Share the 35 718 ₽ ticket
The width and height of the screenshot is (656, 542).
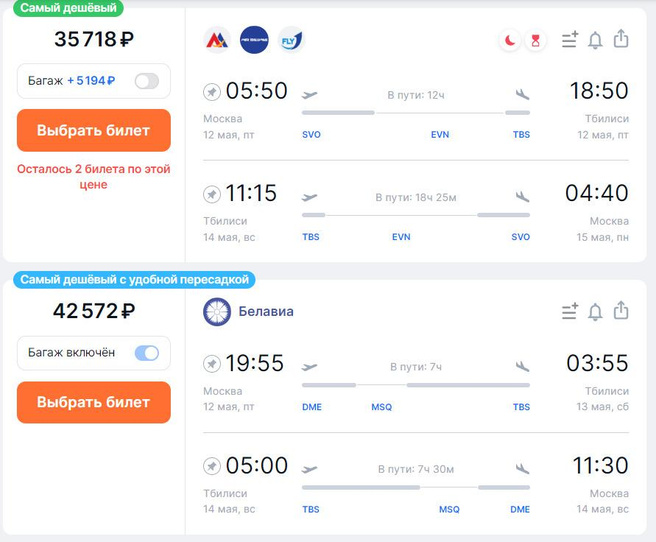tap(621, 40)
